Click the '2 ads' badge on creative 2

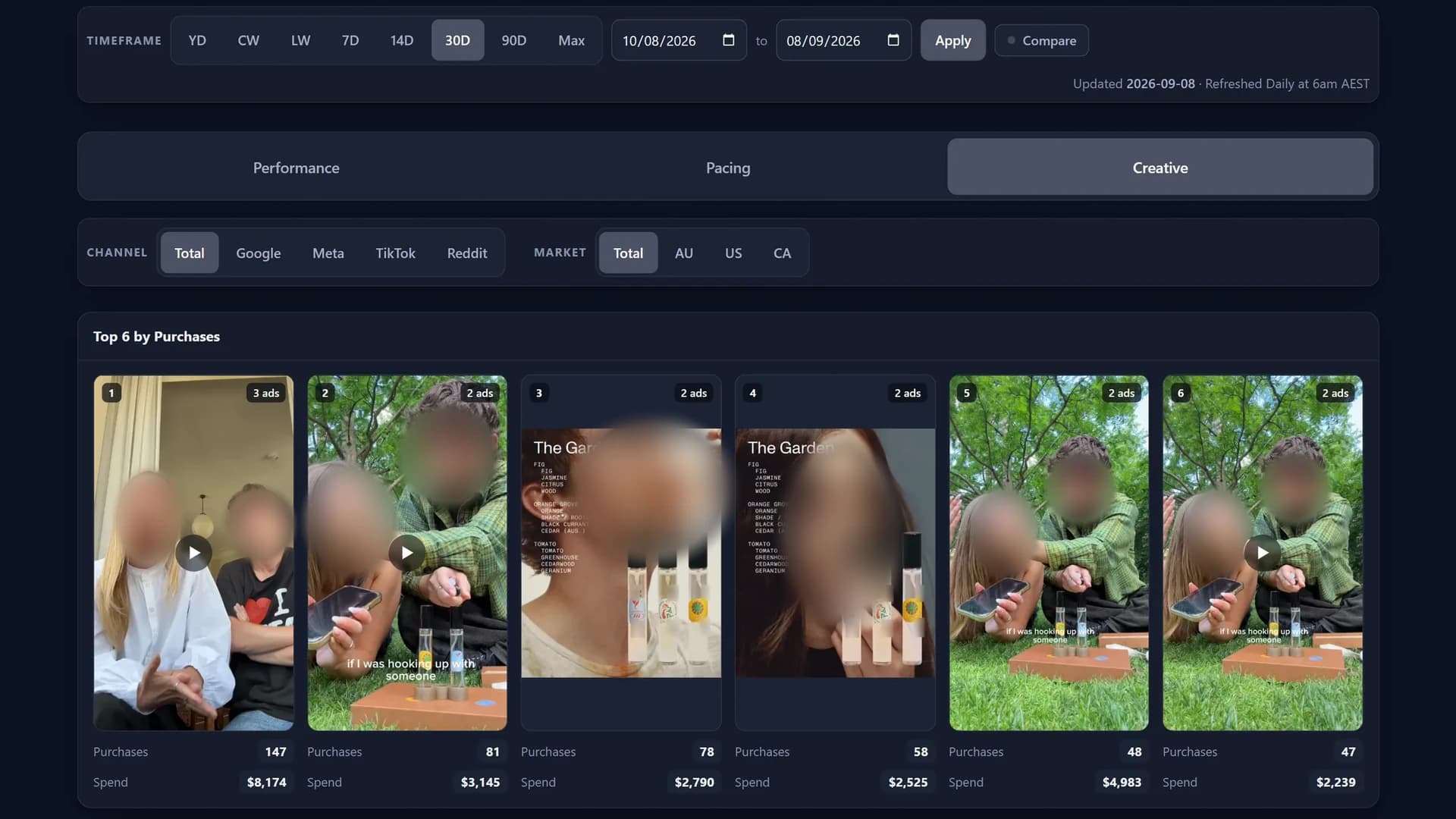(x=480, y=393)
